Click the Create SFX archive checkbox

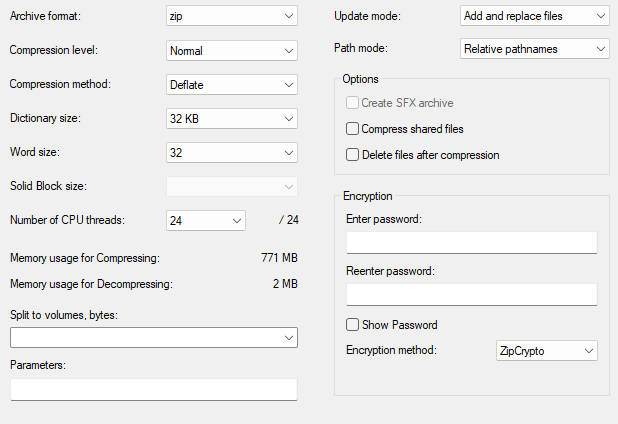tap(352, 103)
